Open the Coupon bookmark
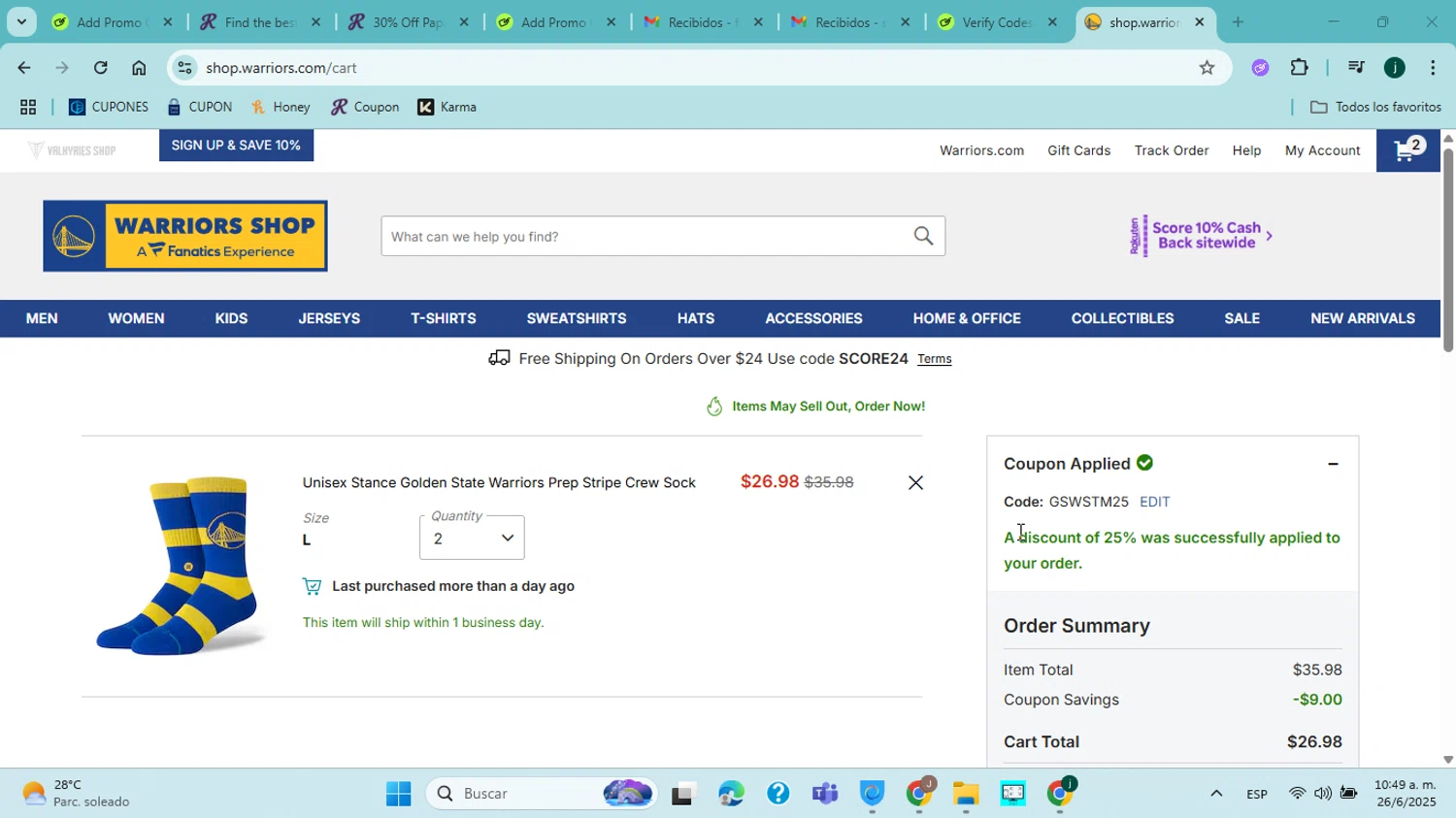The image size is (1456, 818). click(365, 107)
